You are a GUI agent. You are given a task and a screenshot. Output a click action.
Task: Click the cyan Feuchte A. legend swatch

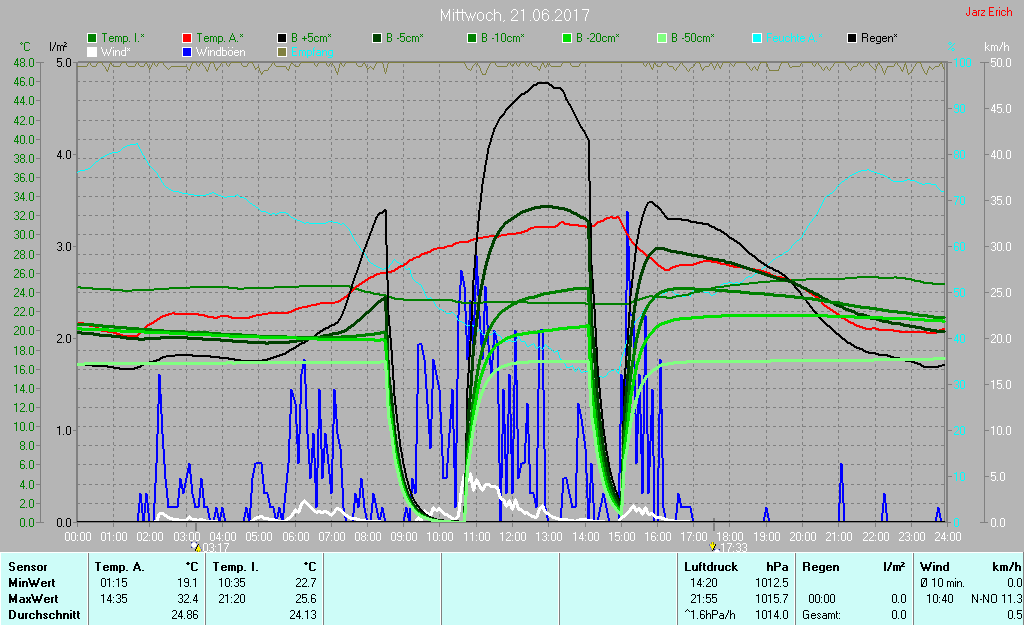tap(757, 38)
